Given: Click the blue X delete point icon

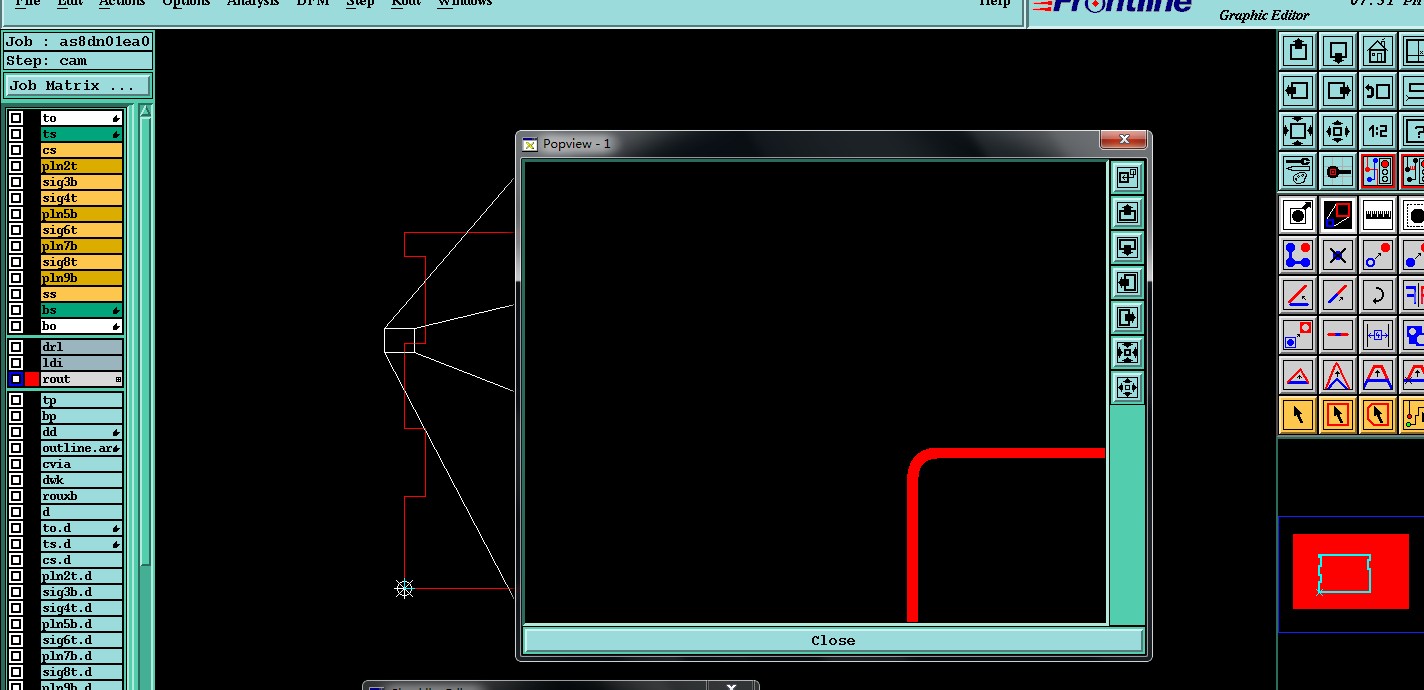Looking at the screenshot, I should pos(1338,254).
